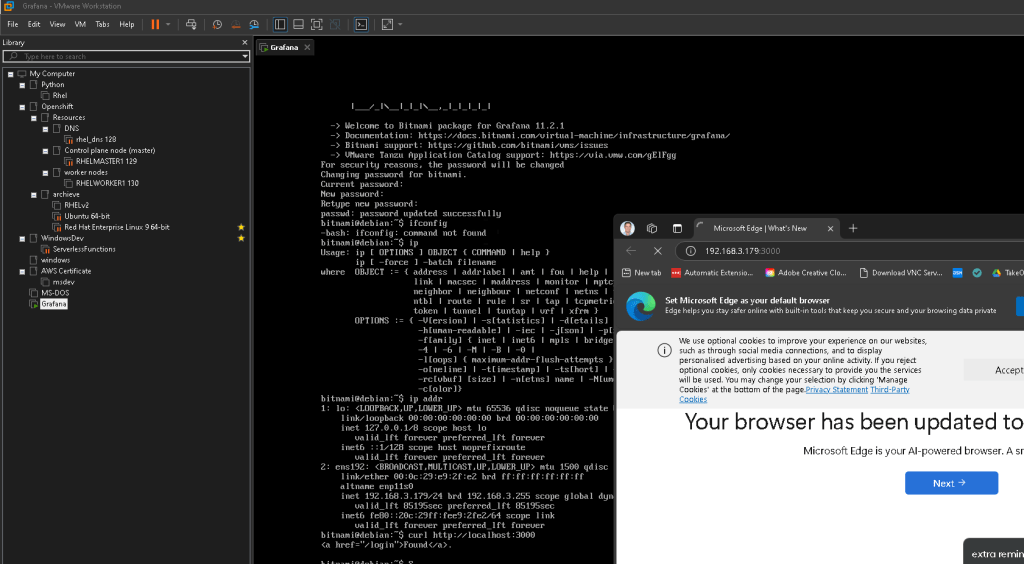Open the Library search dropdown arrow
1024x564 pixels.
(245, 56)
